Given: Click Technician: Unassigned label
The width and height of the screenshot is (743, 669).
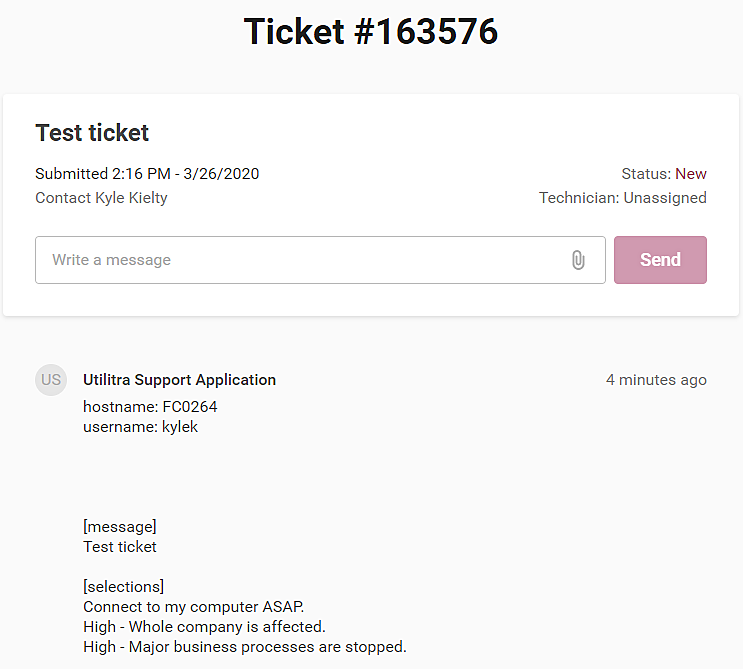Looking at the screenshot, I should tap(622, 198).
